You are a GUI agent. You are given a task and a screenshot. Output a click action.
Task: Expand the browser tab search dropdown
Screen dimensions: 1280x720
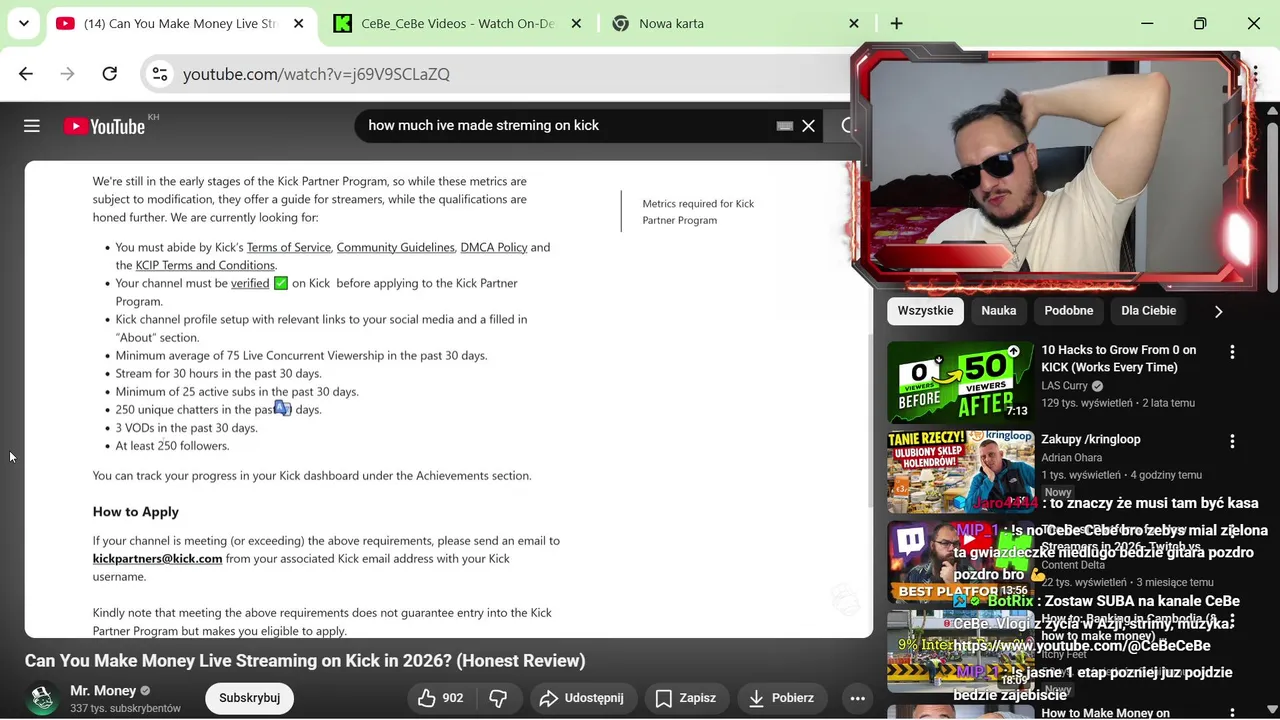(x=24, y=23)
